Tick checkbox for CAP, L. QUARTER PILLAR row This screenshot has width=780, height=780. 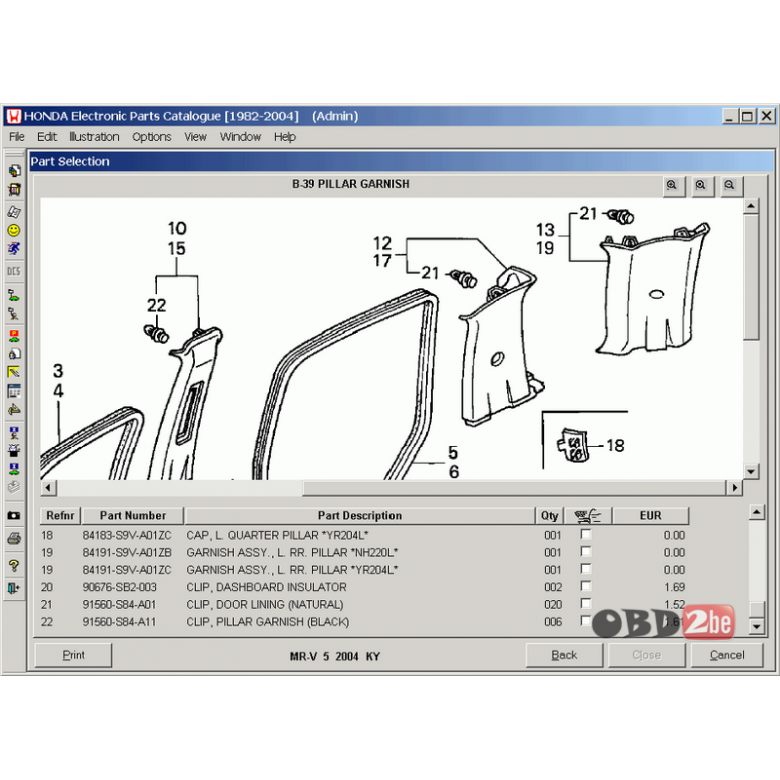click(x=586, y=534)
